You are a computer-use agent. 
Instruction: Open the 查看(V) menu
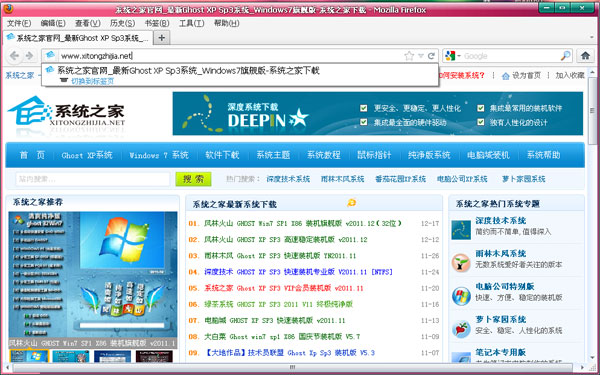87,23
